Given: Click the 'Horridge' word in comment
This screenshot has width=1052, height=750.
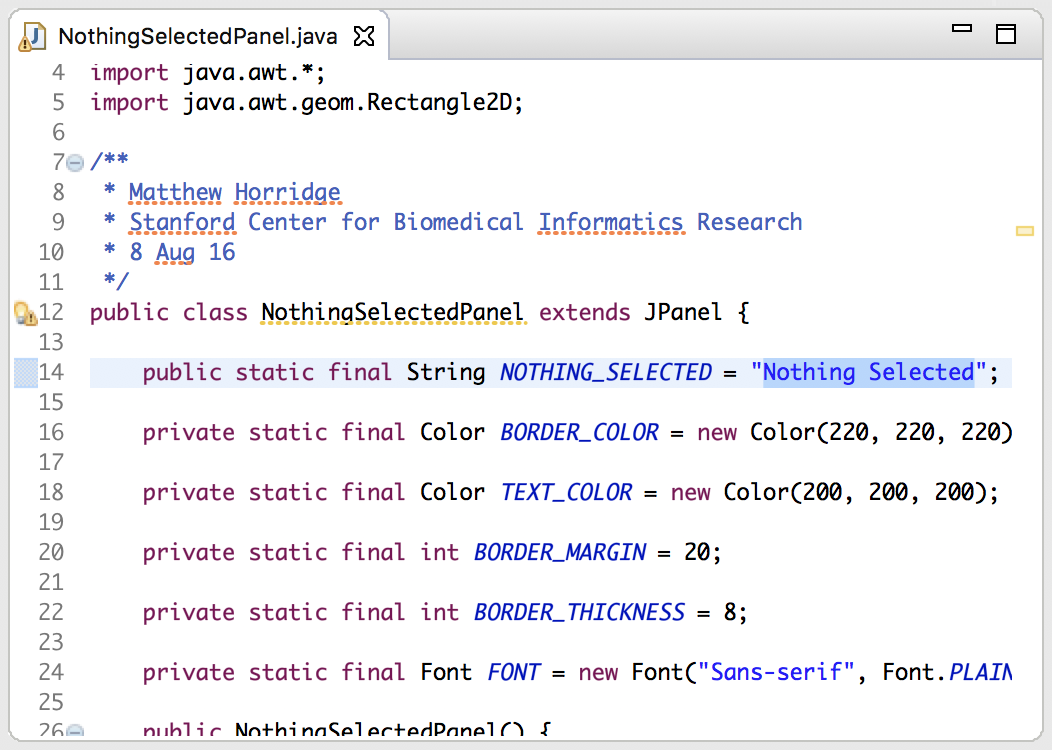Looking at the screenshot, I should pyautogui.click(x=288, y=193).
